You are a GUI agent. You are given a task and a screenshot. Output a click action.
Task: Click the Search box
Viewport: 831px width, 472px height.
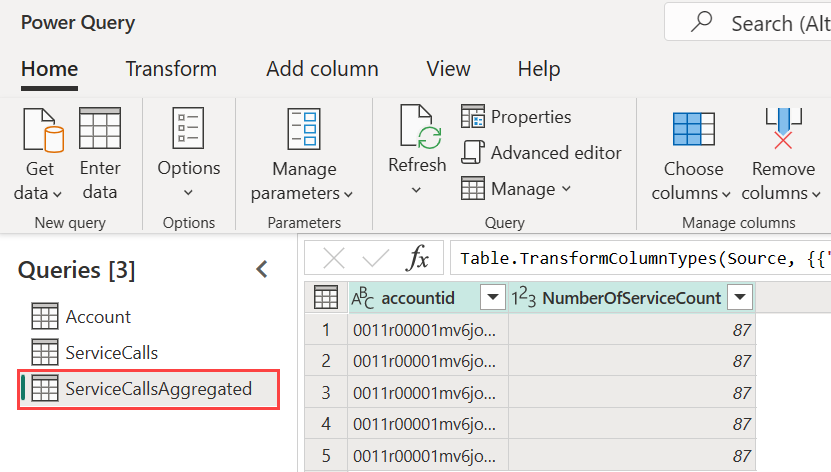[770, 23]
